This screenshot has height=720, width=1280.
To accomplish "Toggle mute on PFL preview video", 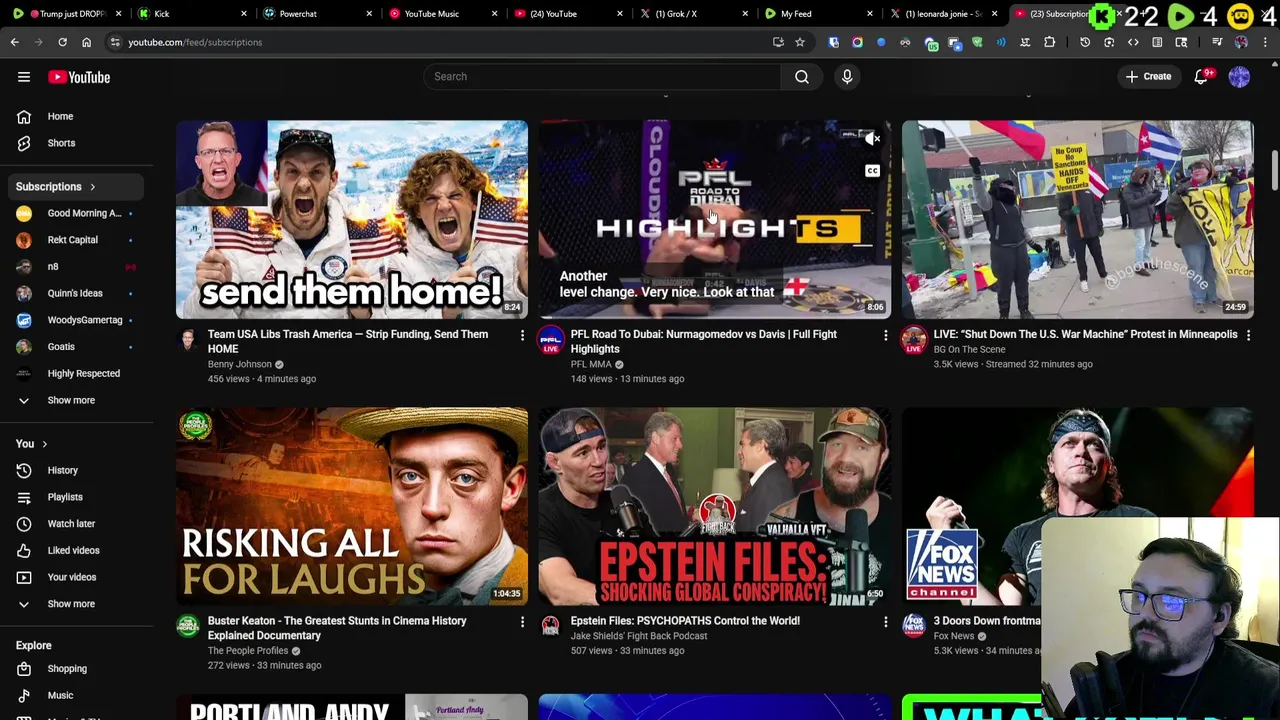I will coord(873,139).
